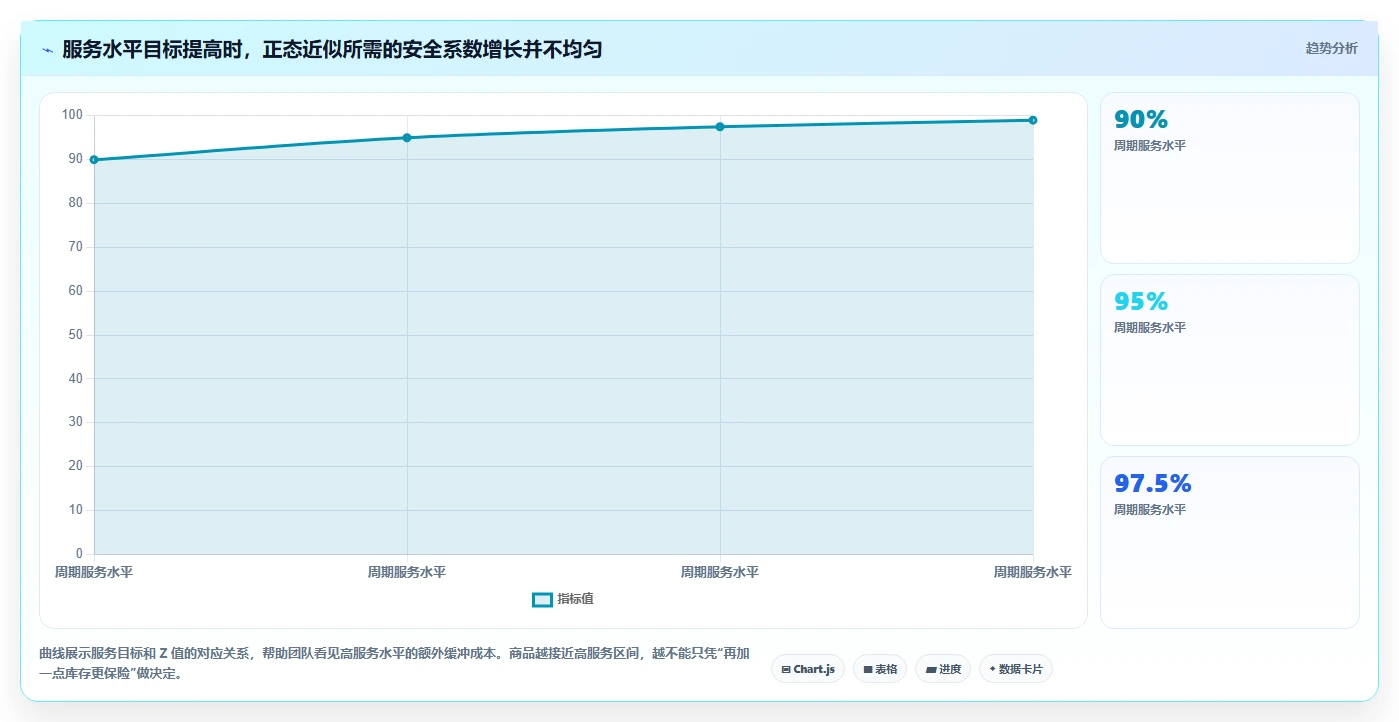Image resolution: width=1399 pixels, height=722 pixels.
Task: Toggle the 指标值 legend color box
Action: 542,599
